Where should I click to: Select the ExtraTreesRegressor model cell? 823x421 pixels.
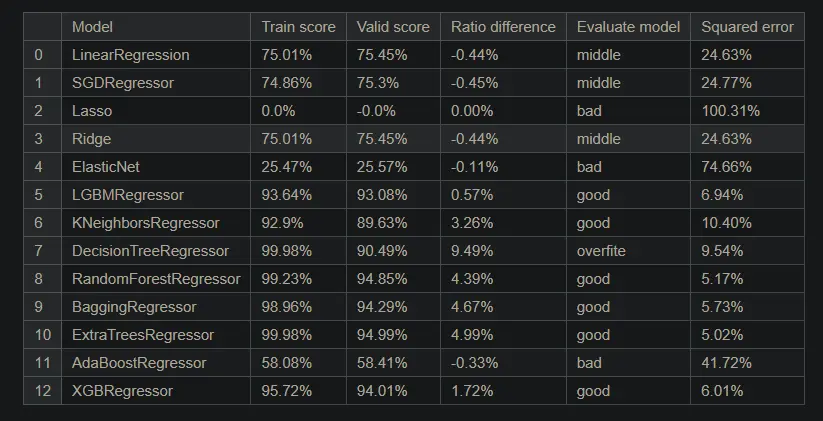143,335
